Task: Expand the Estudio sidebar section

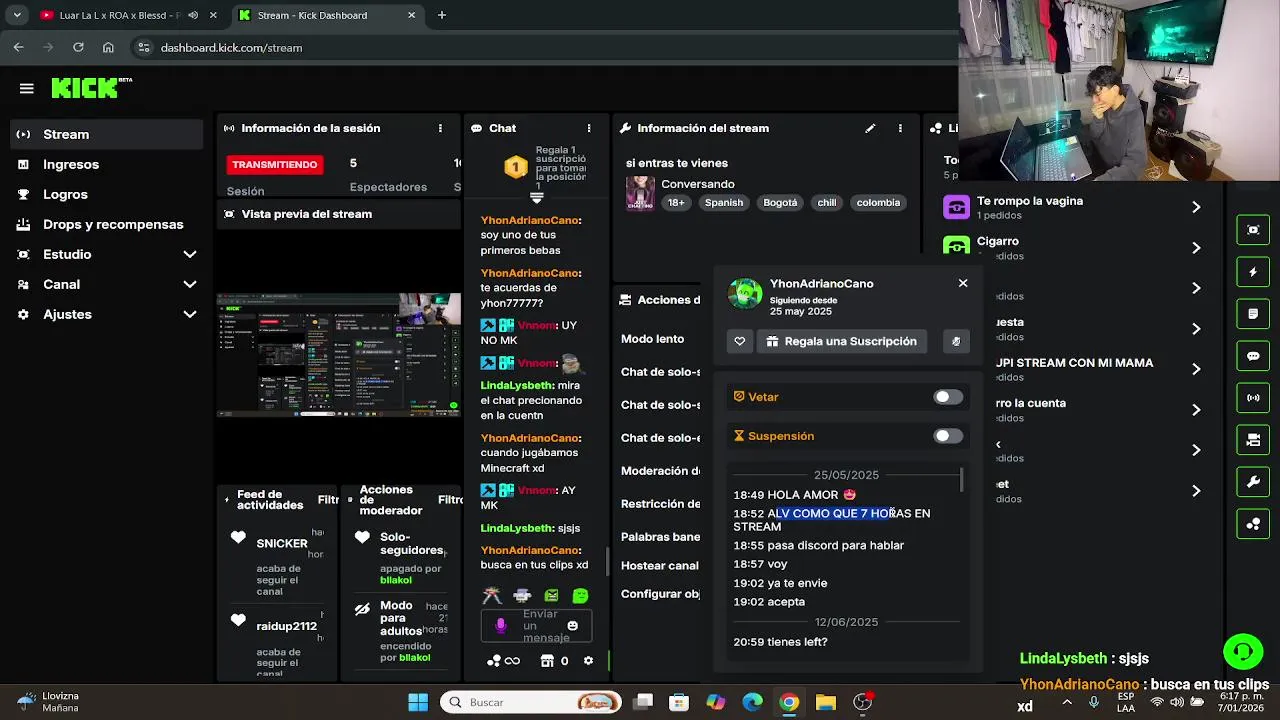Action: click(189, 255)
